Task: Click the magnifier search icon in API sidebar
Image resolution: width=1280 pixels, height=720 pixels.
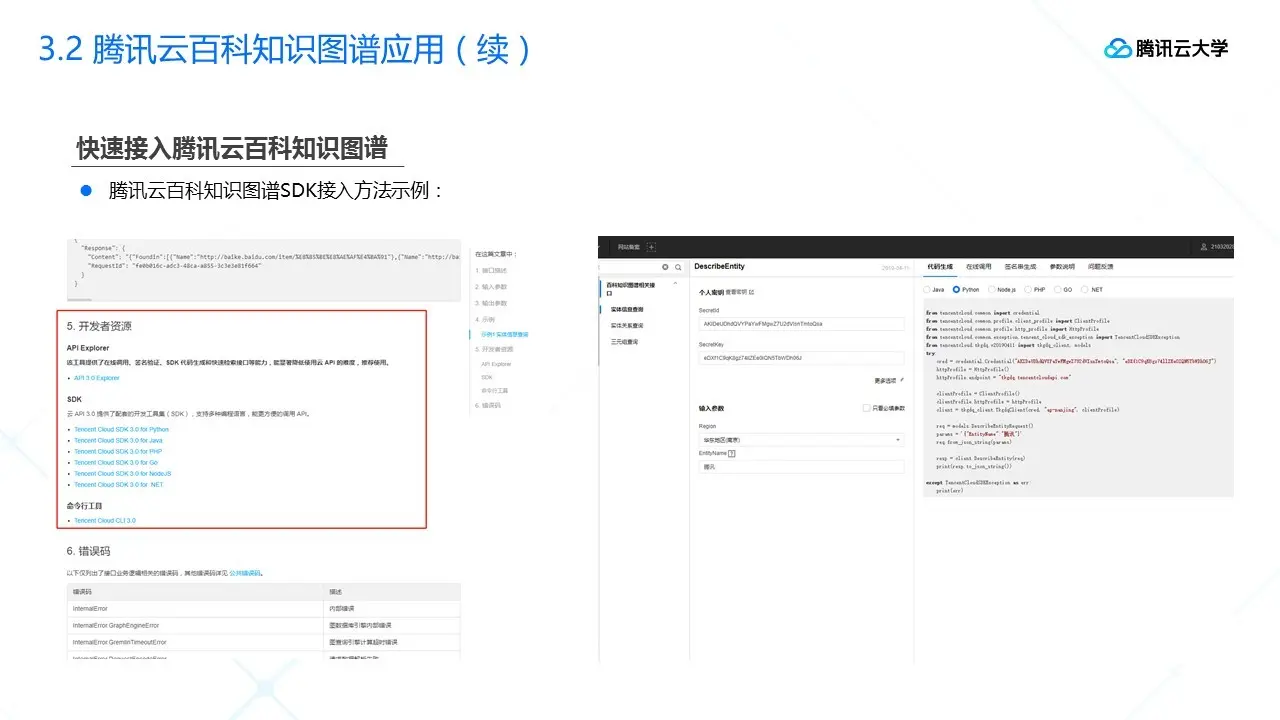Action: (678, 267)
